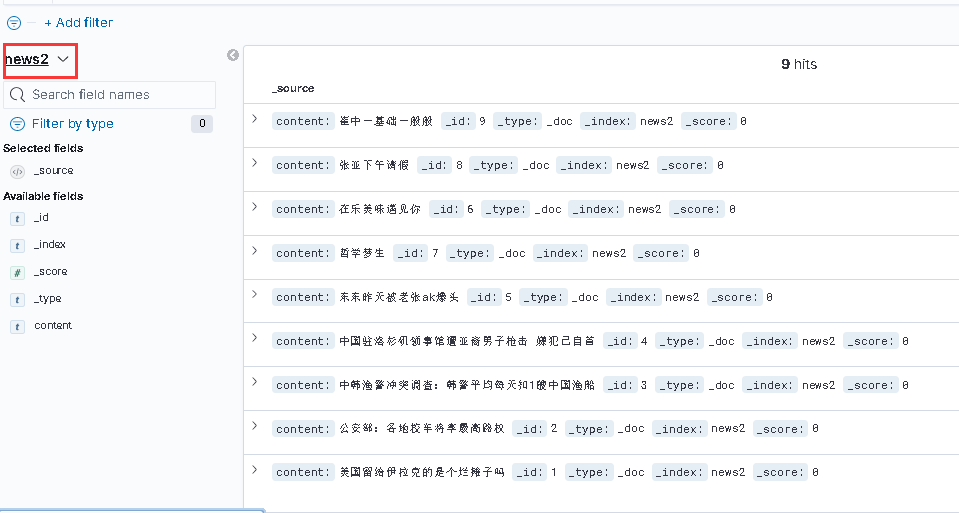
Task: Expand the document row with _id 8
Action: click(x=255, y=163)
